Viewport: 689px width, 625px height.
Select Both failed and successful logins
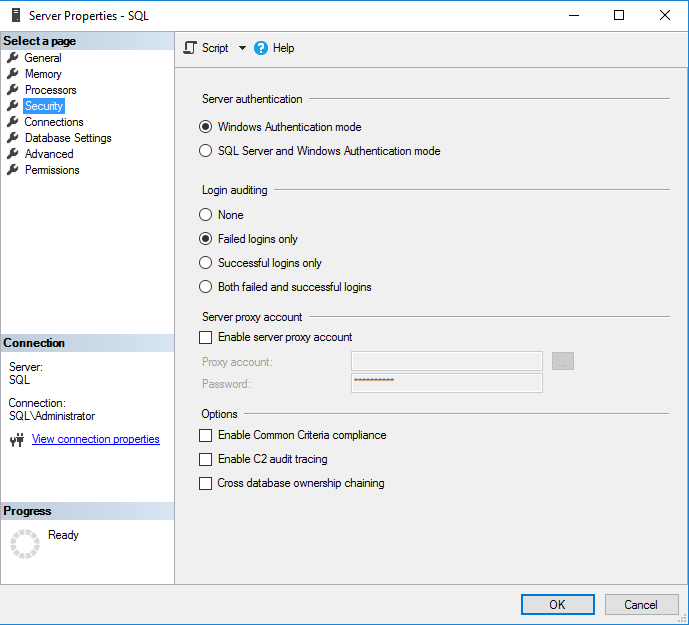pos(285,287)
